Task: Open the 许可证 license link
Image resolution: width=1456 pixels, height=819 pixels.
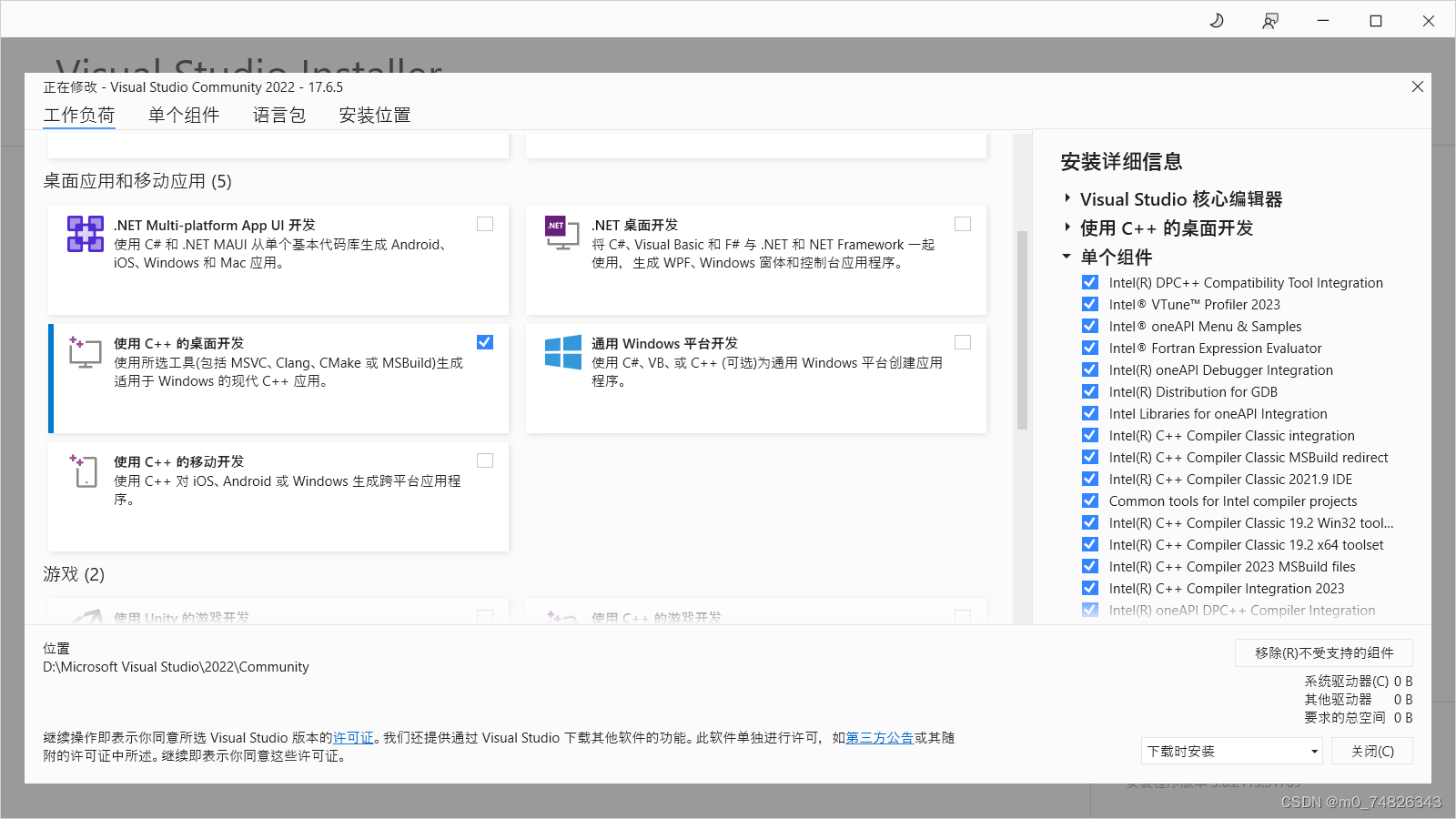Action: tap(353, 737)
